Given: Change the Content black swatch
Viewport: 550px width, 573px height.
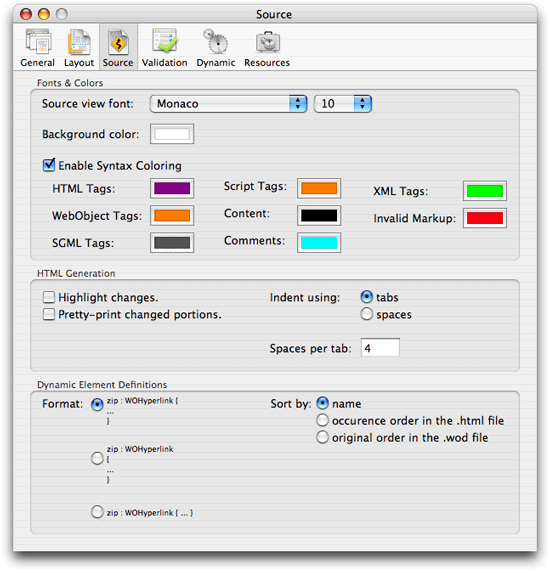Looking at the screenshot, I should pyautogui.click(x=319, y=216).
